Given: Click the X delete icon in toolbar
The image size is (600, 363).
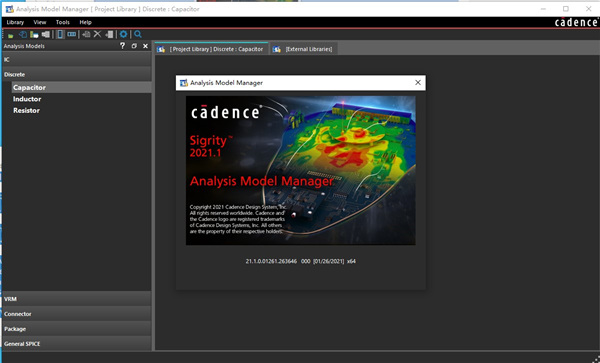Looking at the screenshot, I should pos(98,34).
